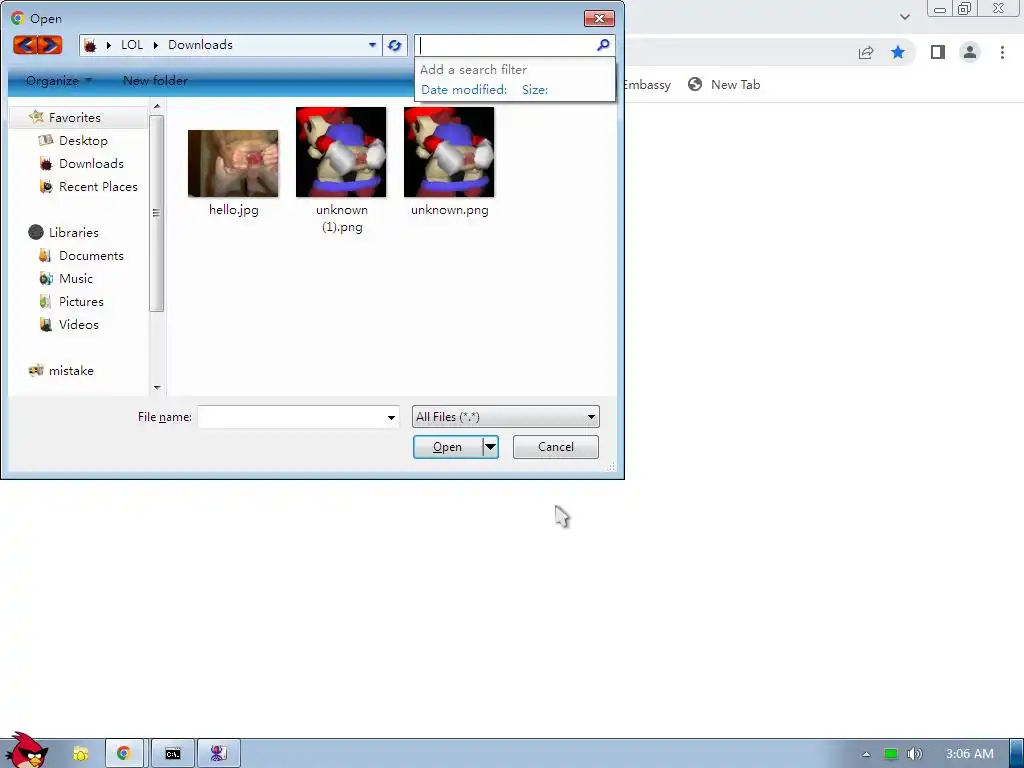Go forward with the right arrow

coord(50,44)
